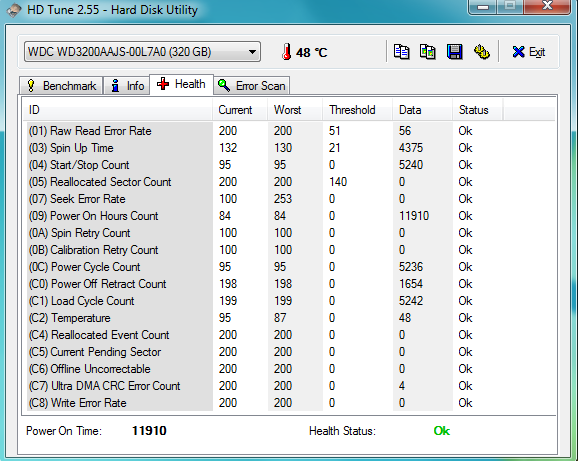Click the Current column header
The height and width of the screenshot is (461, 578).
tap(240, 110)
